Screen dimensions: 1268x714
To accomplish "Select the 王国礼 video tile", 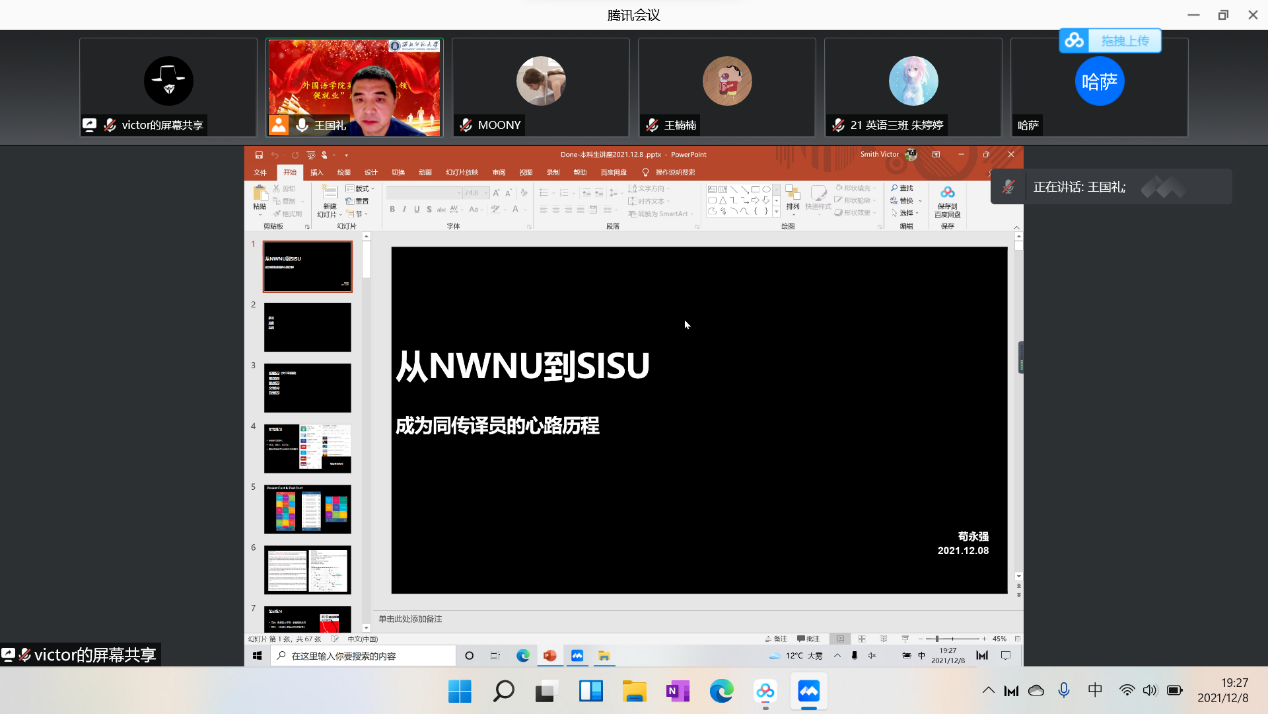I will [x=354, y=87].
